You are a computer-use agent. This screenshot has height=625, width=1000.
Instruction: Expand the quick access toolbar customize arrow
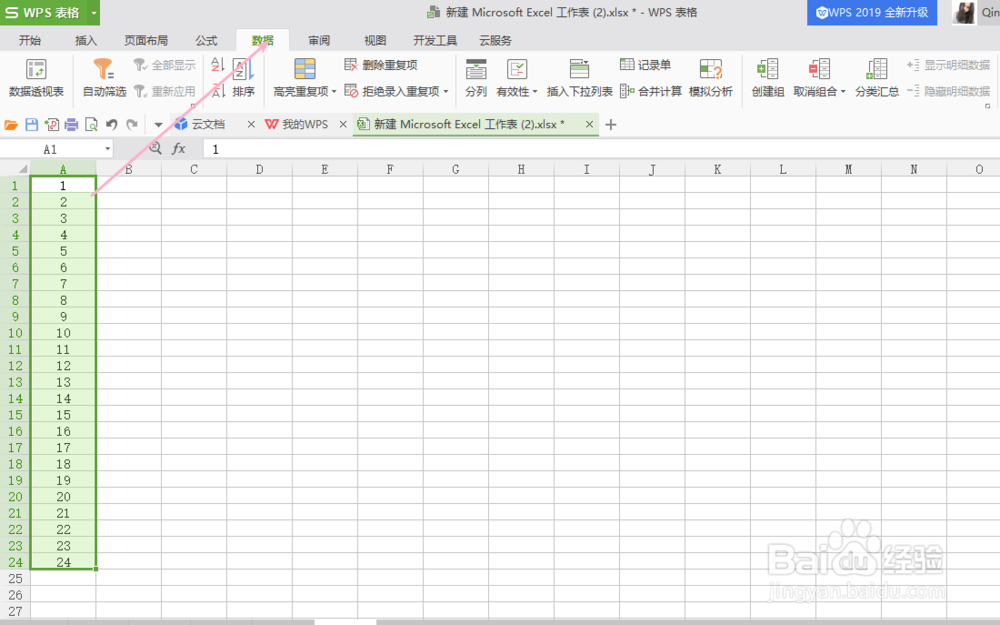click(158, 125)
